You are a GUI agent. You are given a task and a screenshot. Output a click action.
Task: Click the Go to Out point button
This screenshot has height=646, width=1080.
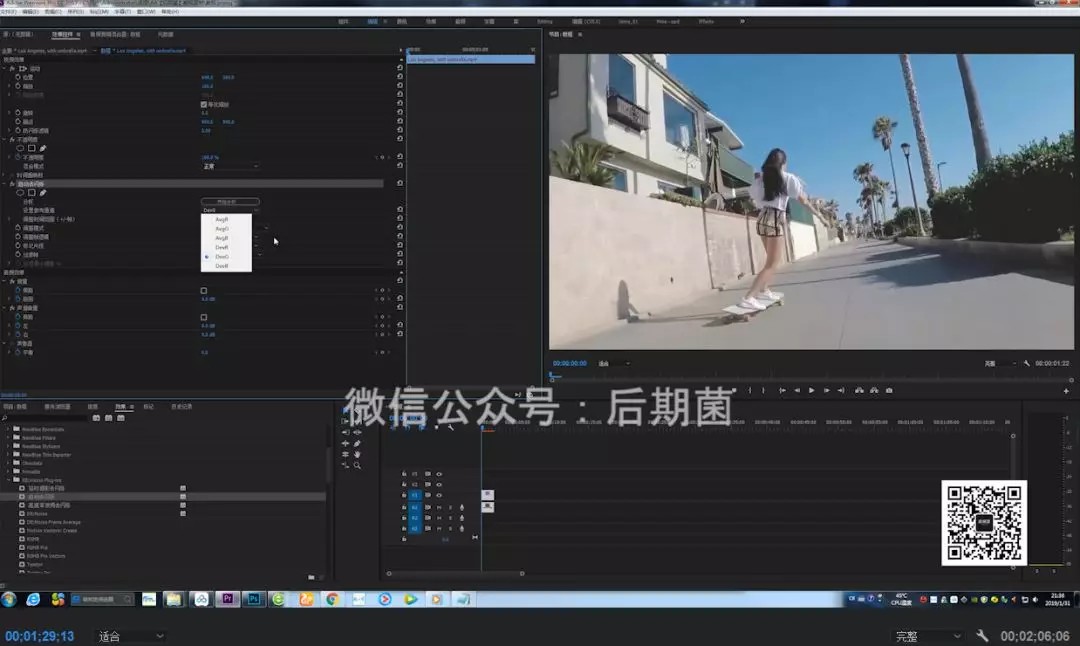(841, 390)
